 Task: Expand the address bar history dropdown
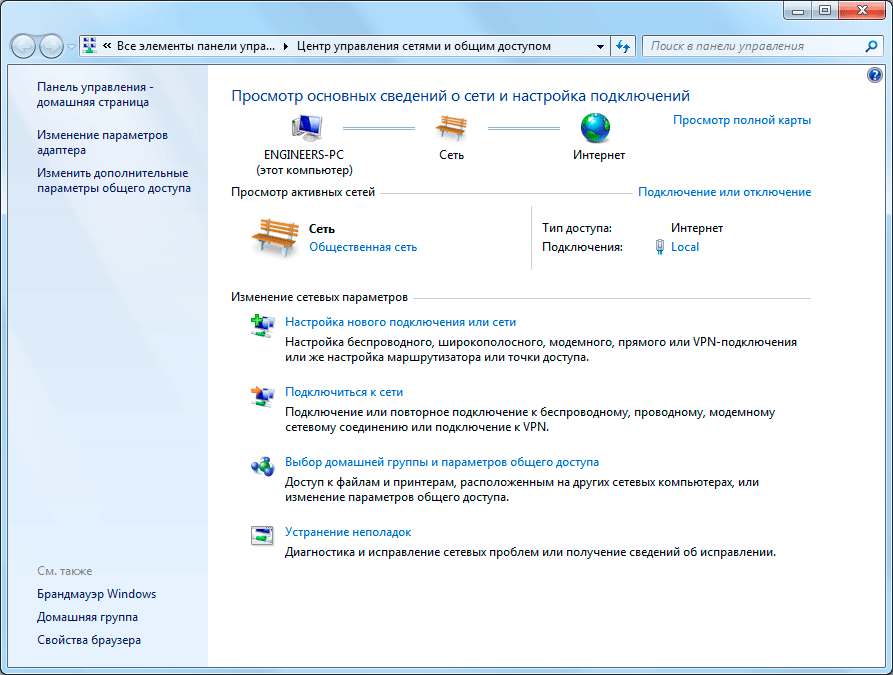[600, 46]
